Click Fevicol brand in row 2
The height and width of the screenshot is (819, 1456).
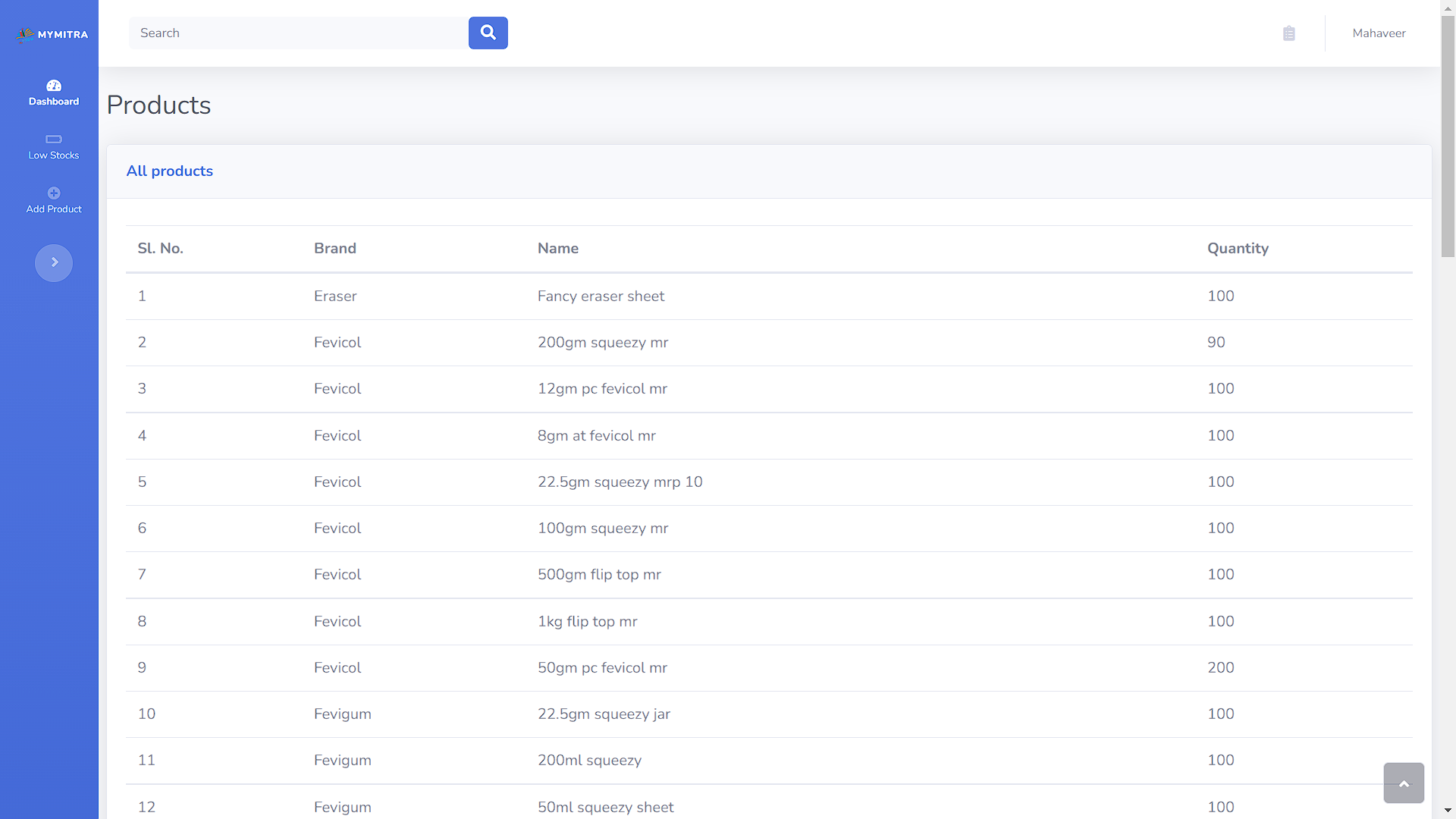(337, 343)
